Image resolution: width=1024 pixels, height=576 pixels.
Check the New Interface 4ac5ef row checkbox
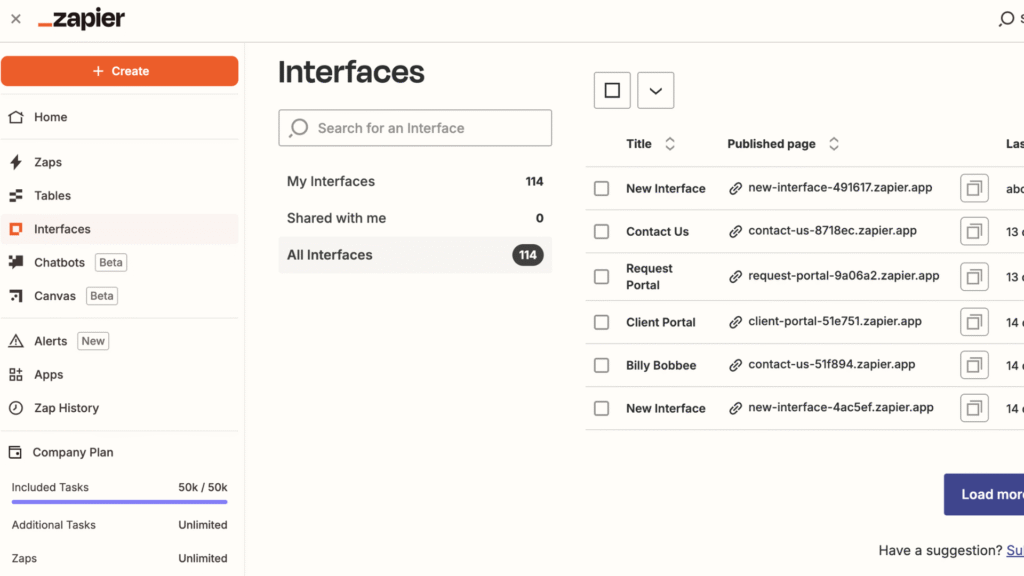point(601,409)
